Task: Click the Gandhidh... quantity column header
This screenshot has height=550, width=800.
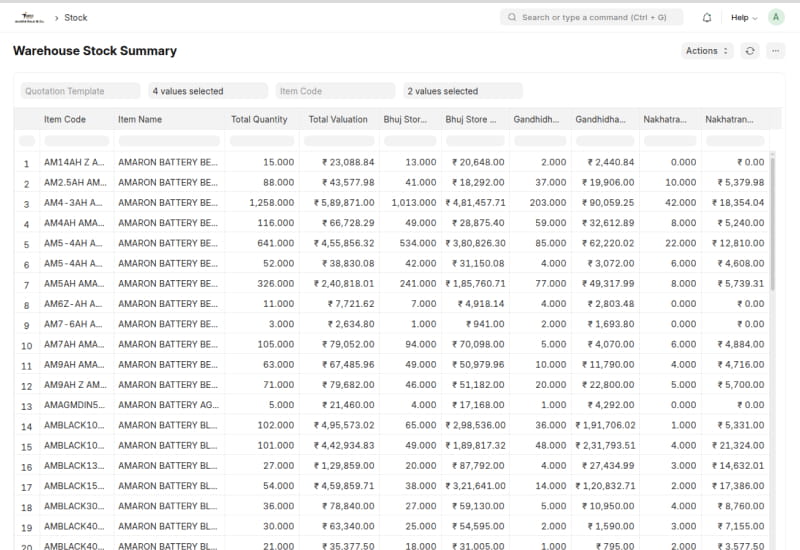Action: coord(536,119)
